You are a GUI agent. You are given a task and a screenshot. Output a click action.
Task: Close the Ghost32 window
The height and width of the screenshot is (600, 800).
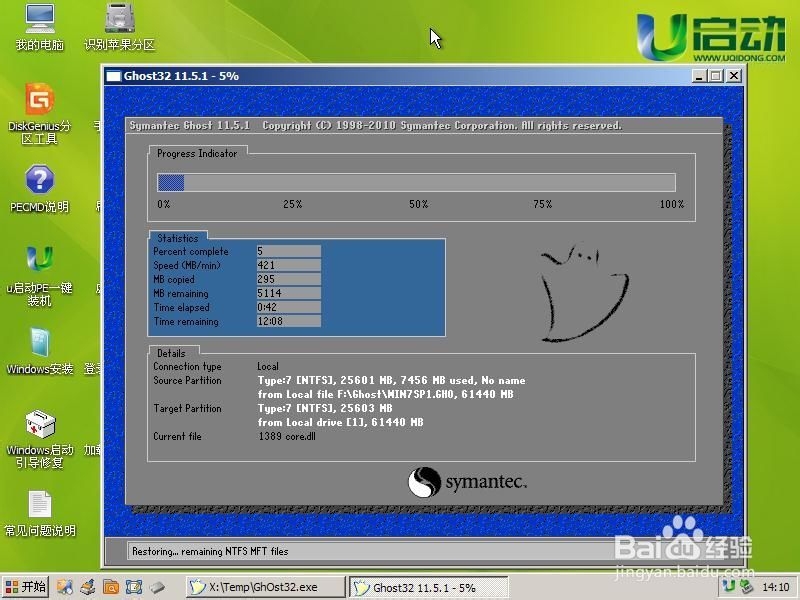click(x=734, y=76)
